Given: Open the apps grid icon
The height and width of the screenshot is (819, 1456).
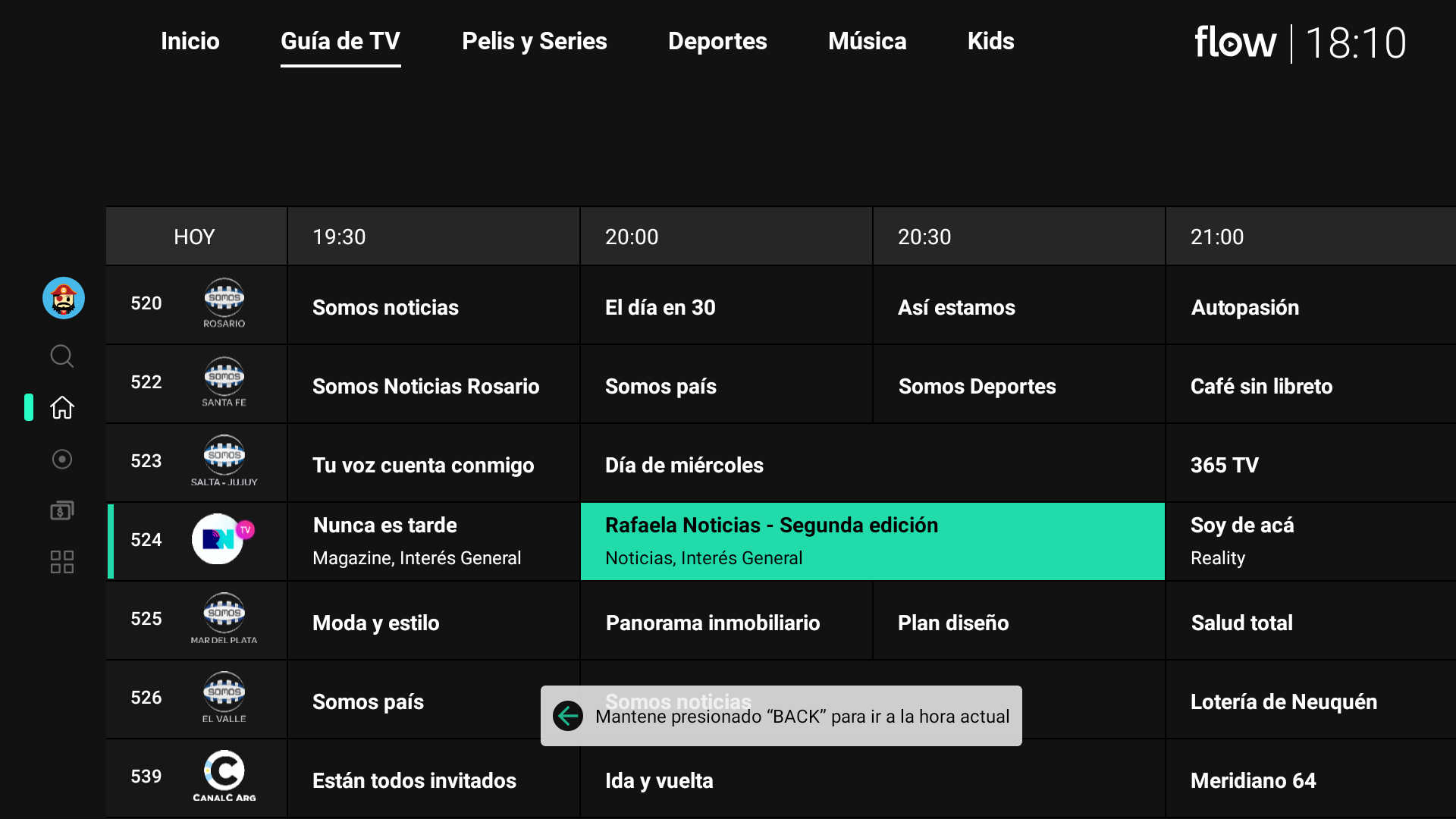Looking at the screenshot, I should (x=62, y=562).
